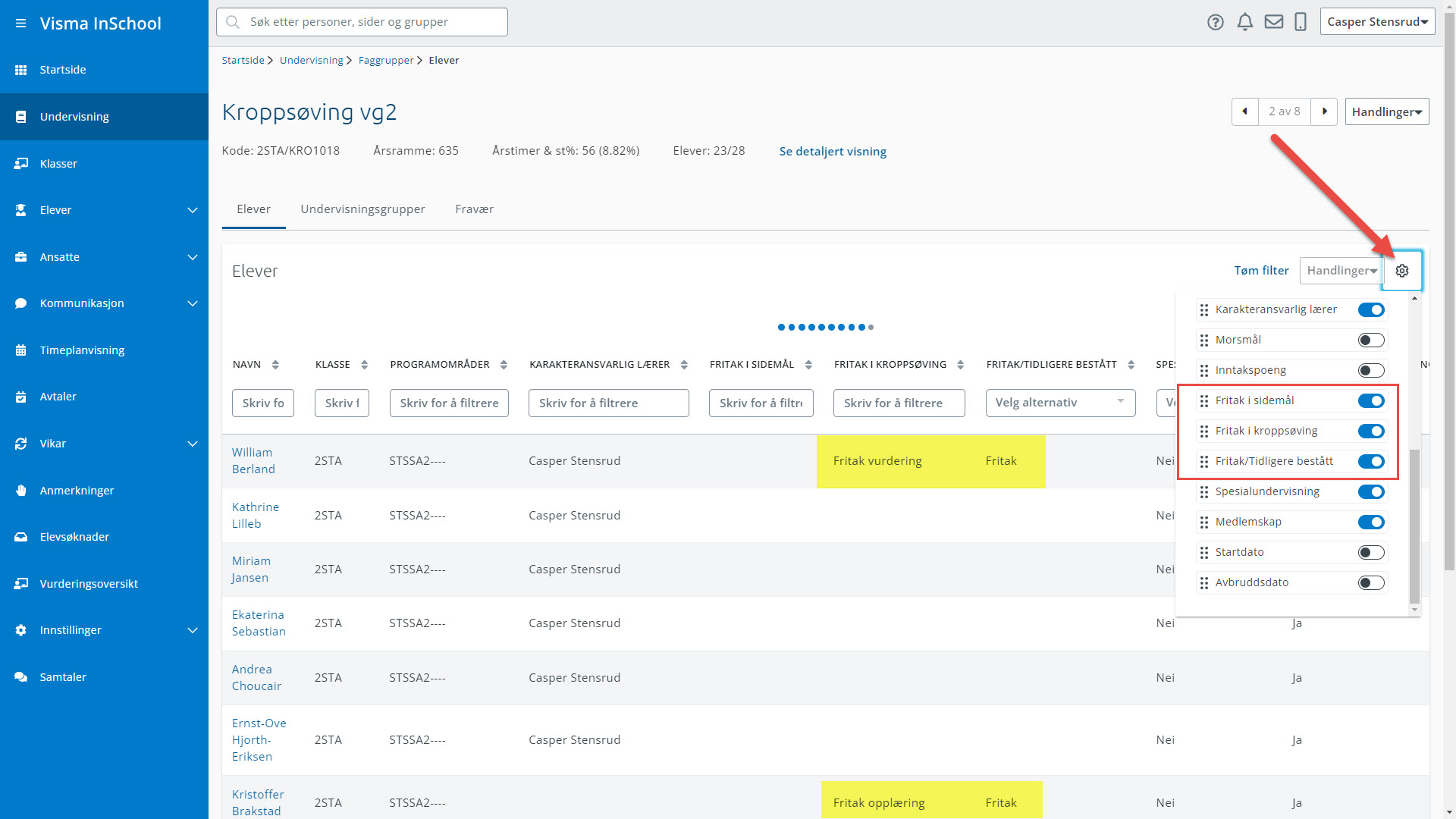
Task: Click the Samtaler chat bubbles icon
Action: 20,677
